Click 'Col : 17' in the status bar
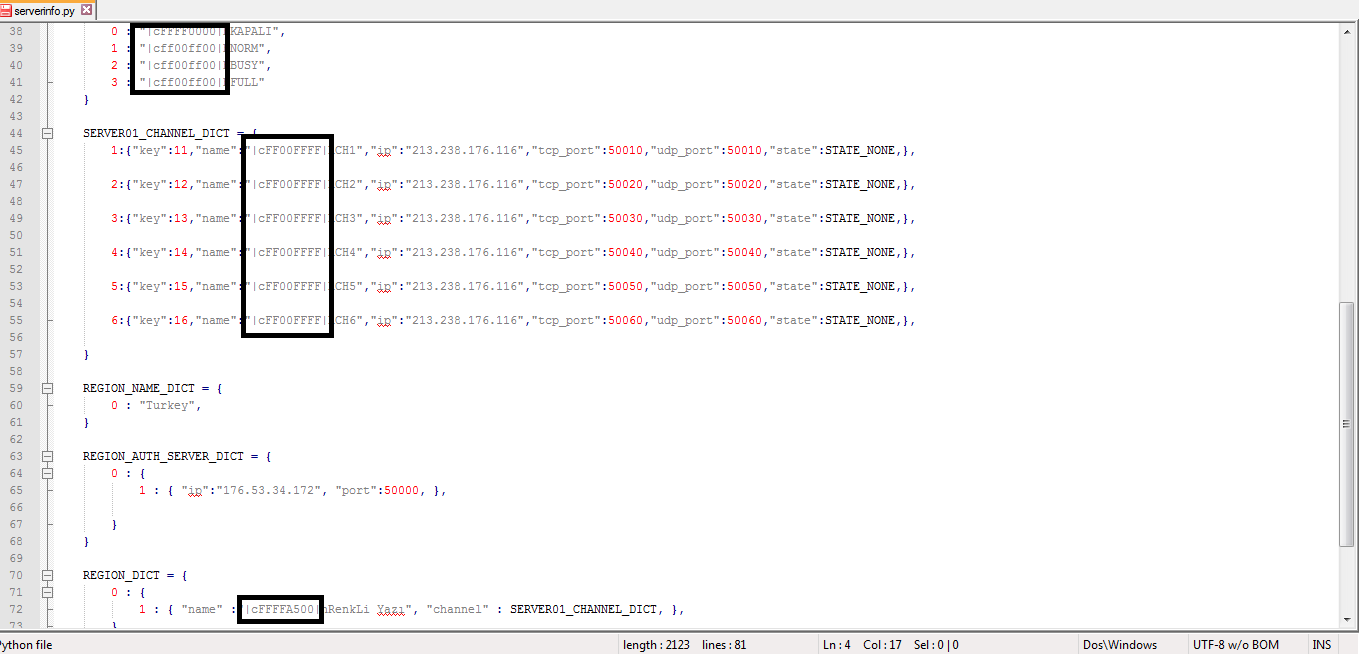The height and width of the screenshot is (655, 1359). coord(880,645)
